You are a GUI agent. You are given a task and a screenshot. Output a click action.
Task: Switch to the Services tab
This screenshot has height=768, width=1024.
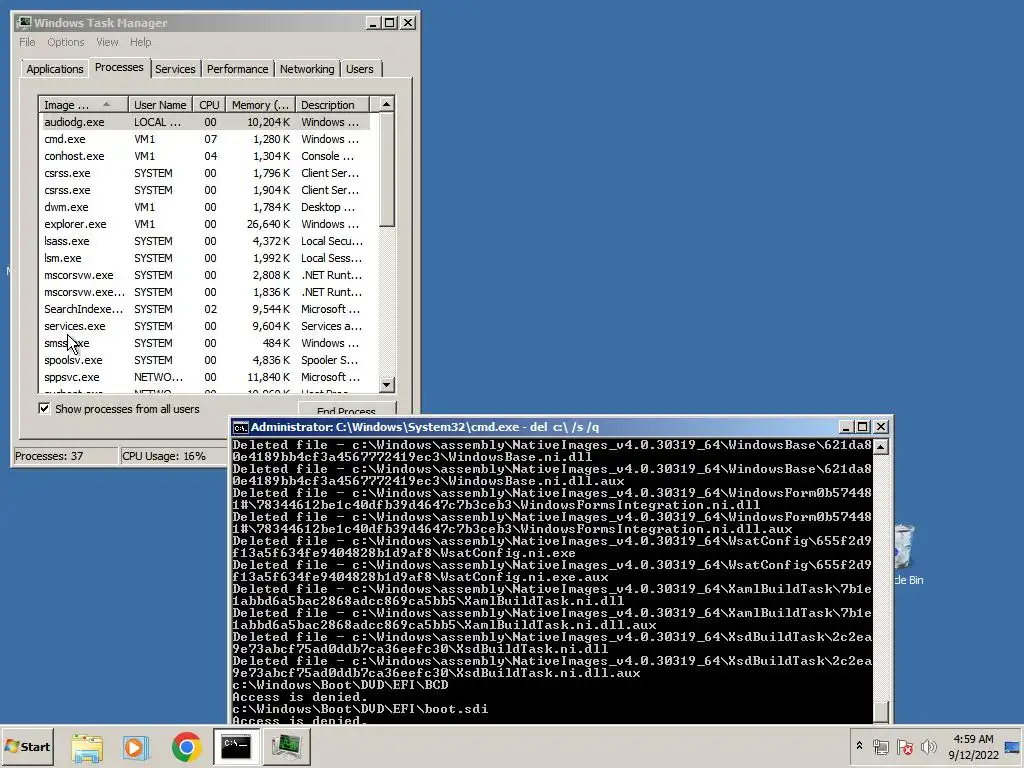pos(175,69)
